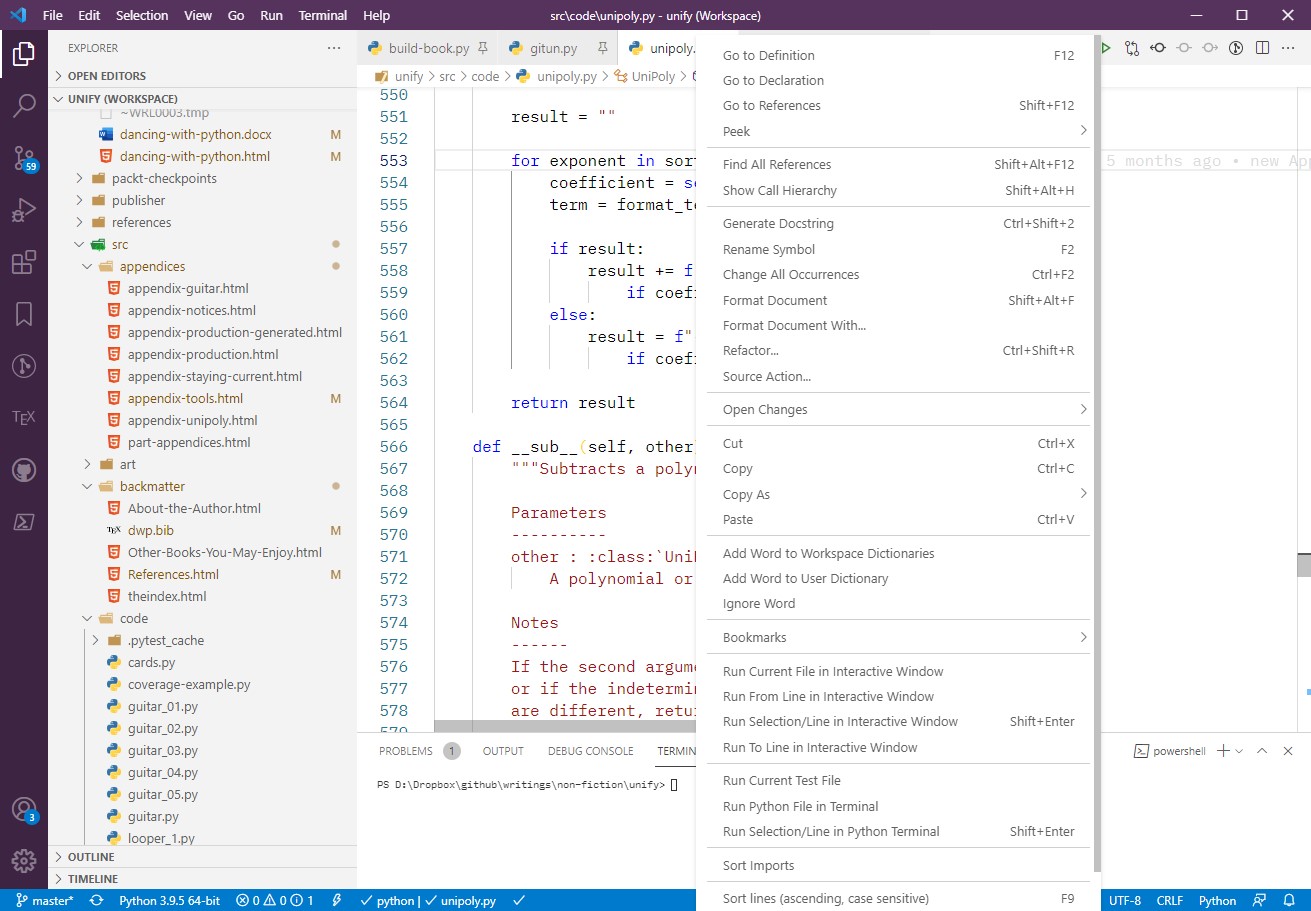Select Python 3.9.5 64-bit interpreter

pyautogui.click(x=169, y=901)
